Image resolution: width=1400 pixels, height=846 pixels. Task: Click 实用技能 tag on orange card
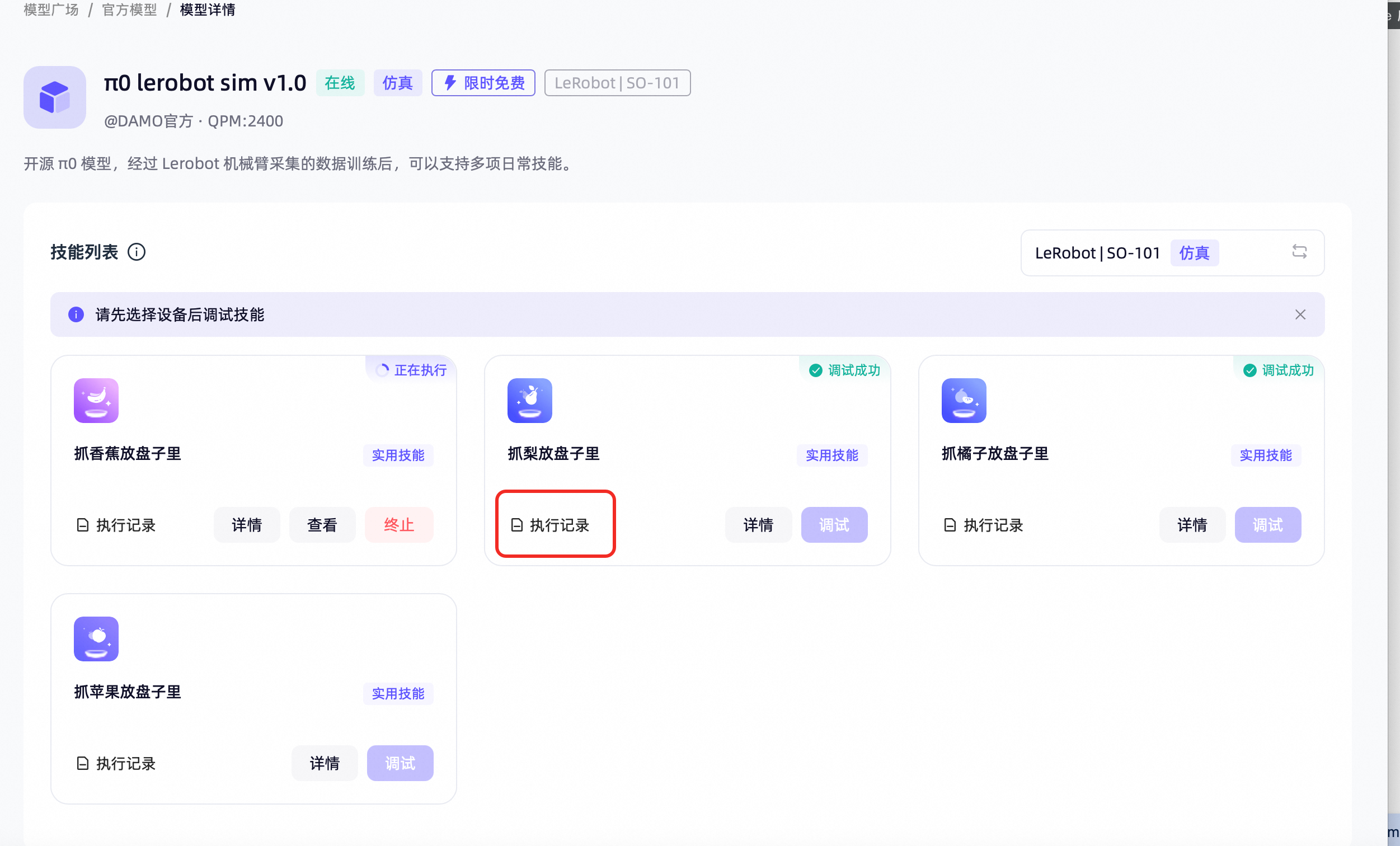[x=1266, y=455]
